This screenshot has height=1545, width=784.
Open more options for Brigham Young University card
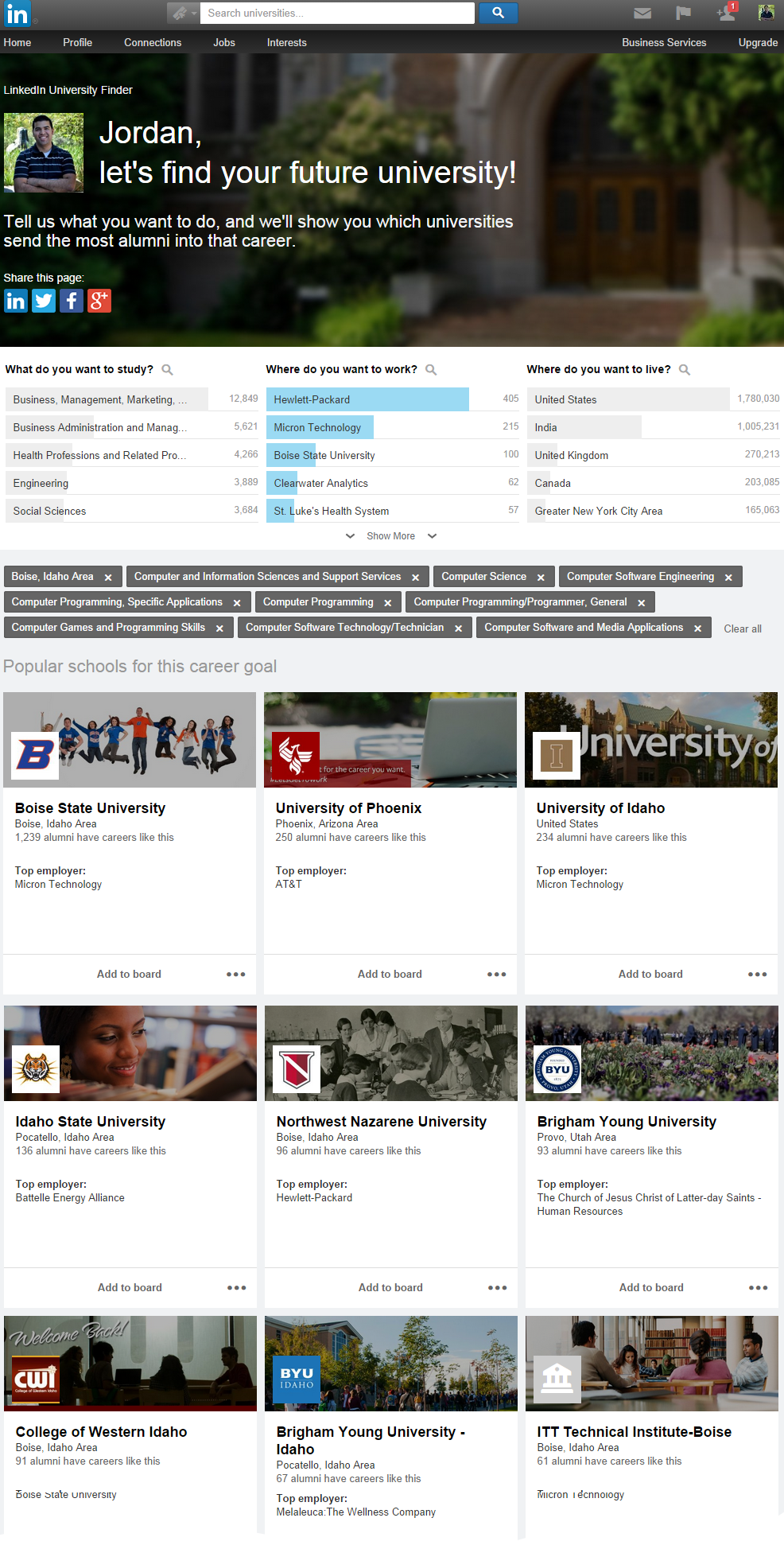coord(759,1287)
